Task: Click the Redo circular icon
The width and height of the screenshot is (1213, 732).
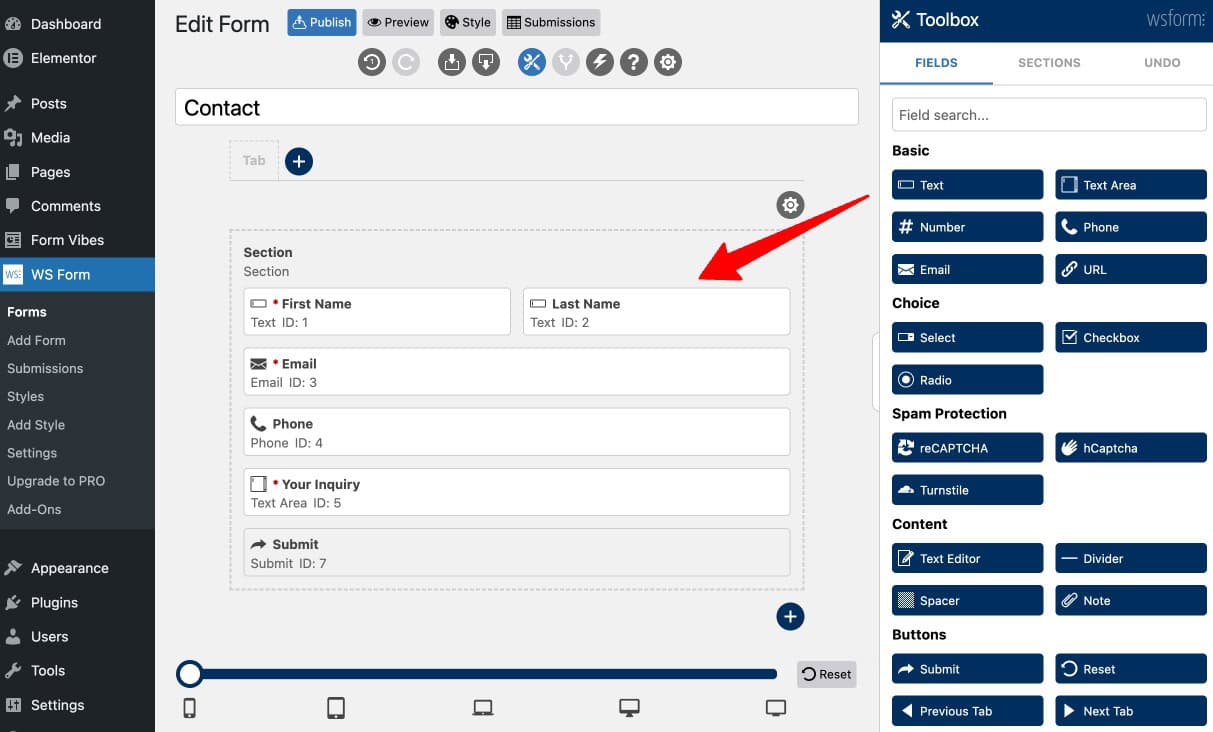Action: (405, 62)
